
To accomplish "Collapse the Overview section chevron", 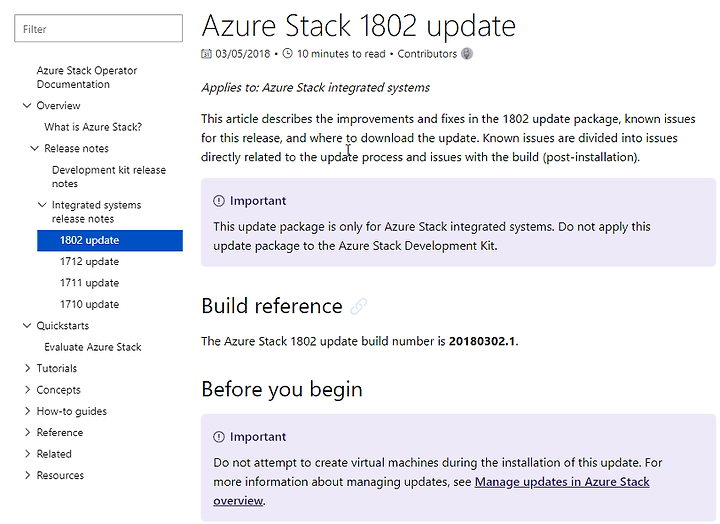I will coord(27,106).
